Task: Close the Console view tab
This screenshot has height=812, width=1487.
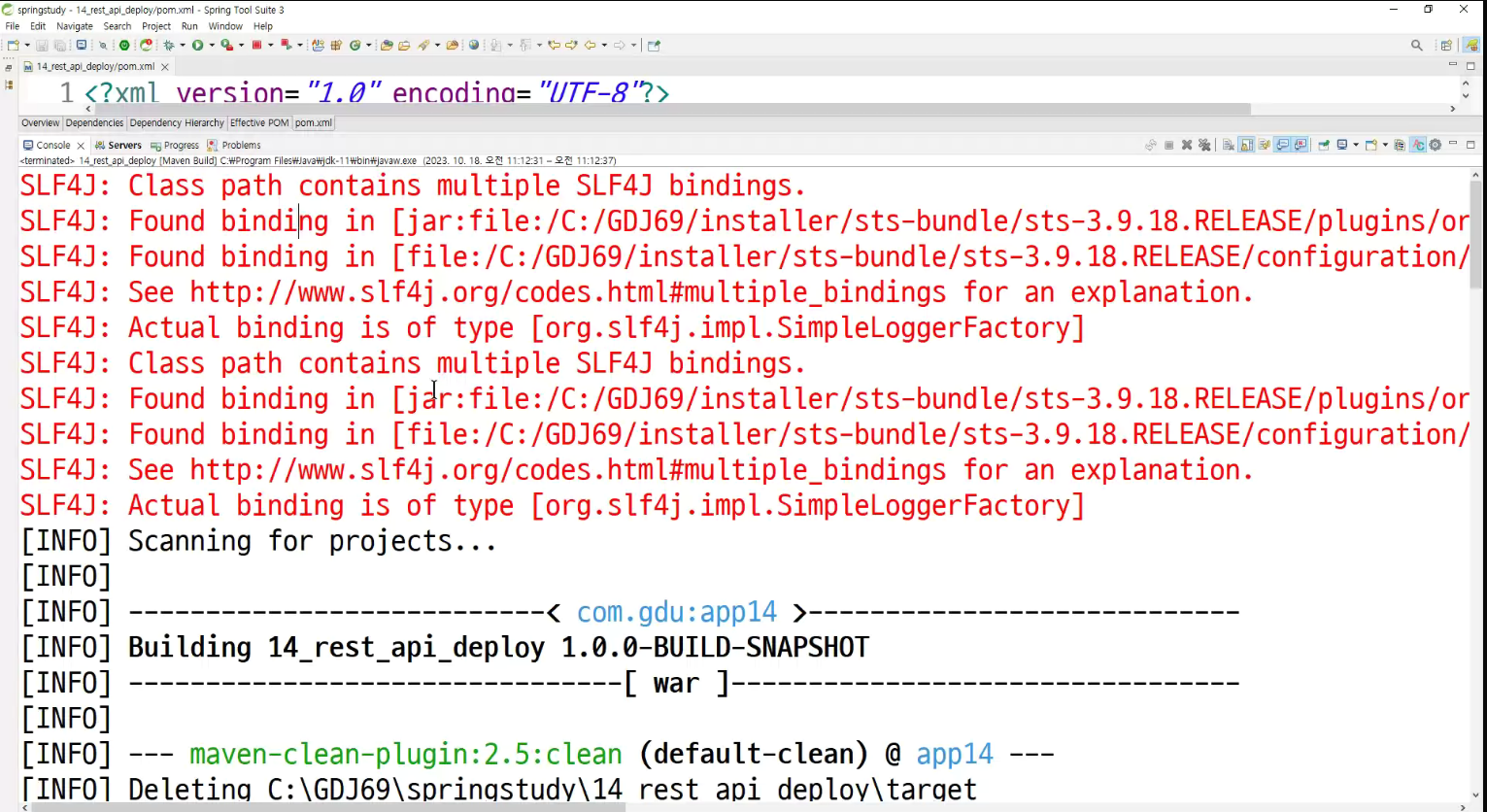Action: (x=81, y=146)
